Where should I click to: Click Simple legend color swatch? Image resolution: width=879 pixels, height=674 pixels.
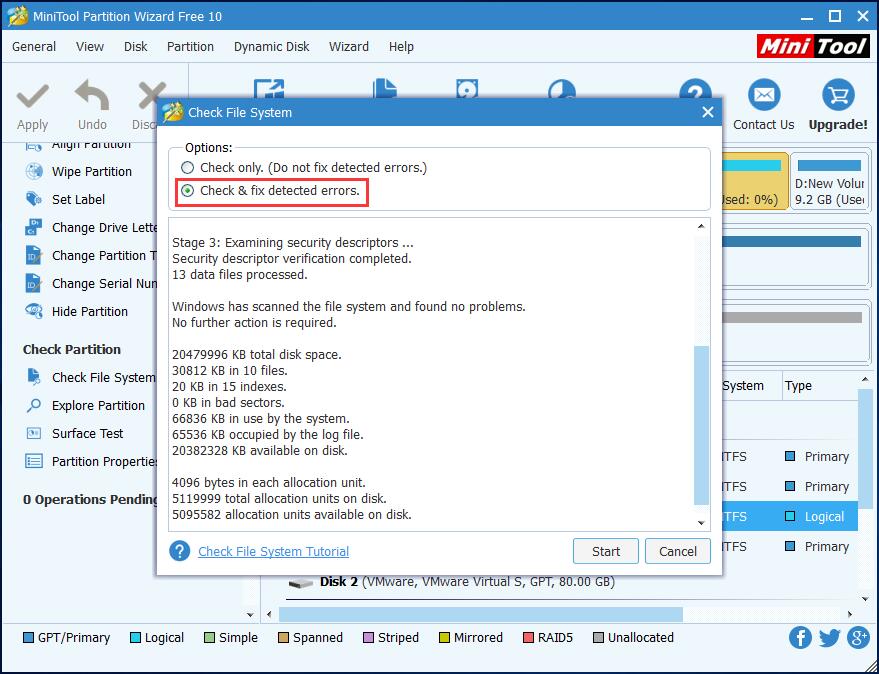click(210, 638)
